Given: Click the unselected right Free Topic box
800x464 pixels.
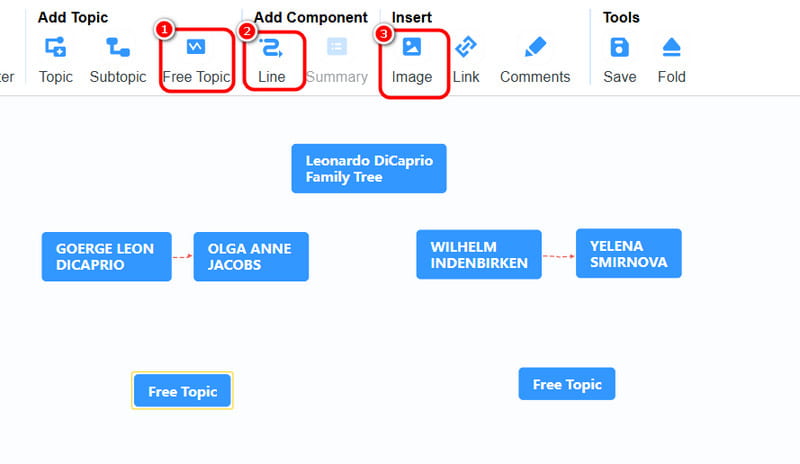Looking at the screenshot, I should click(567, 384).
